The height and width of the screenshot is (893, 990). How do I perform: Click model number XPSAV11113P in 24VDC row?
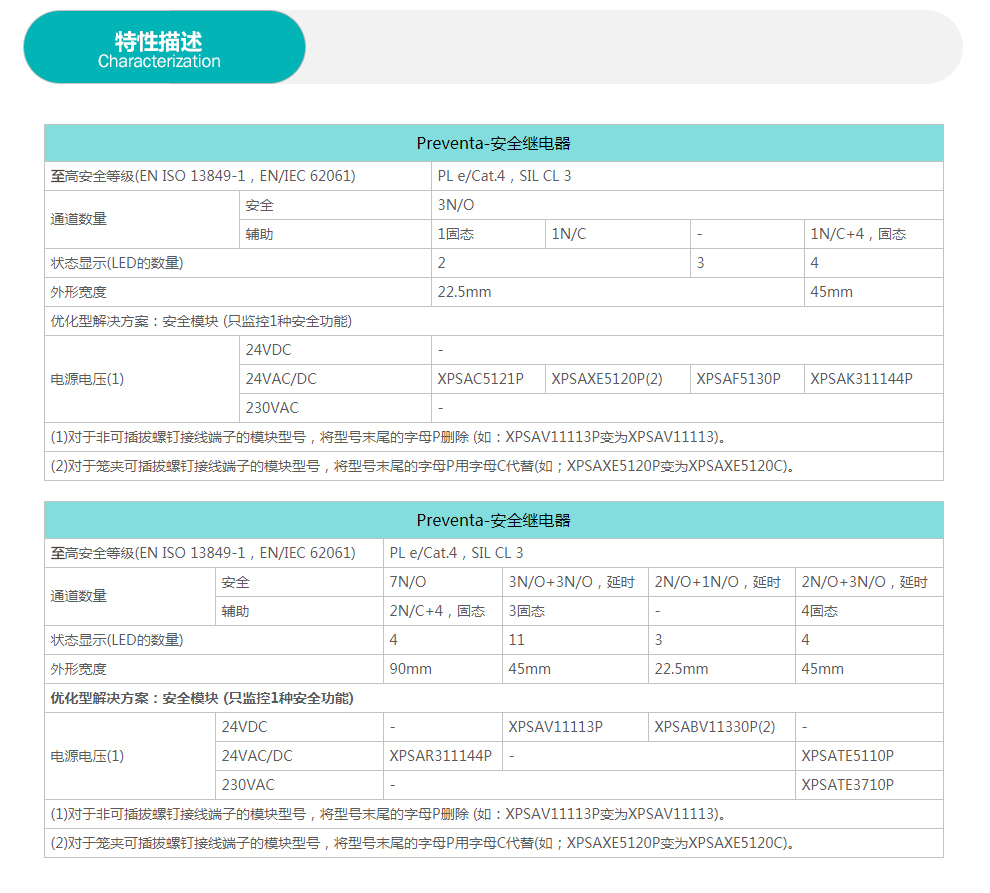click(x=556, y=727)
